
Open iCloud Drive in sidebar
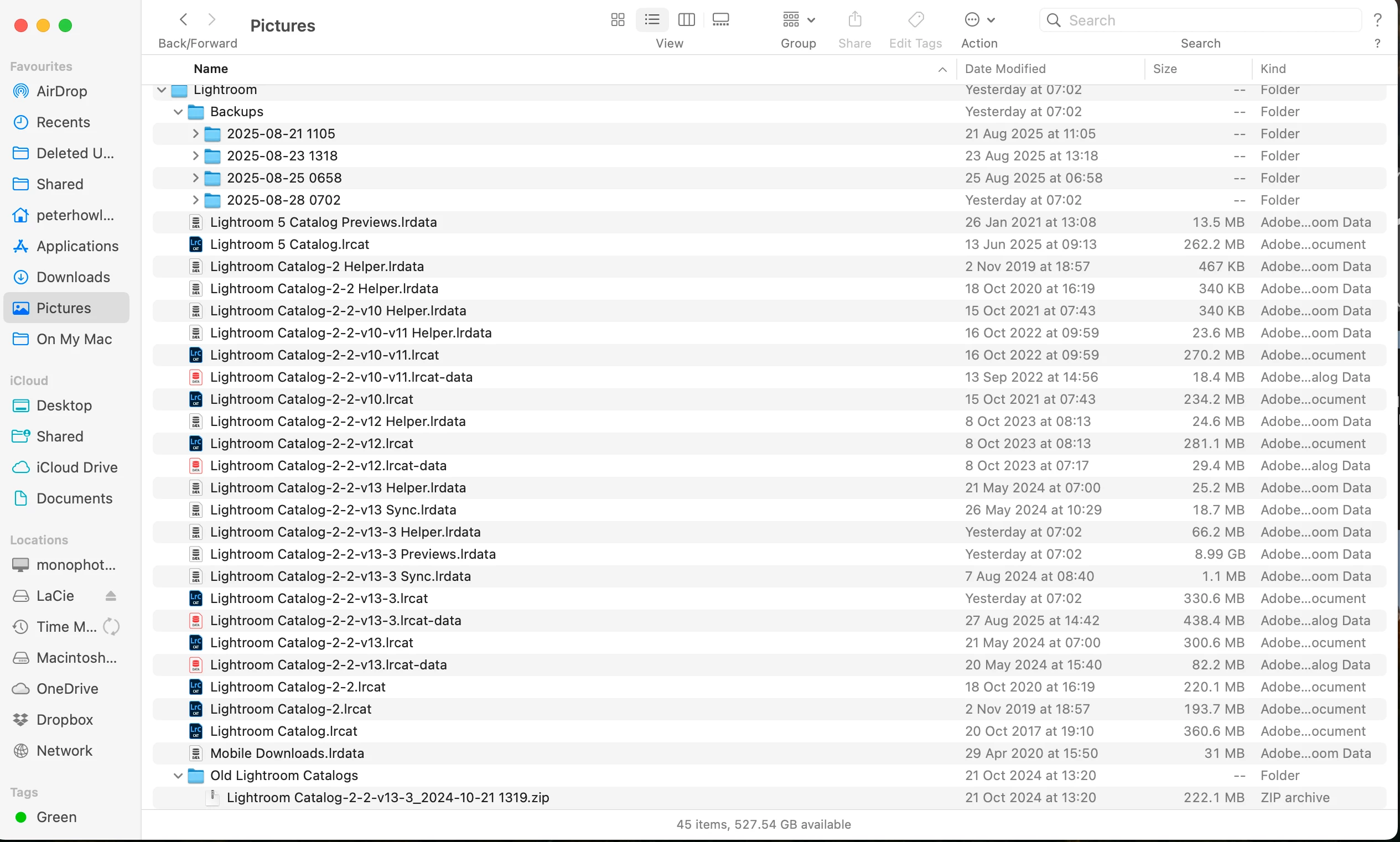[x=76, y=467]
